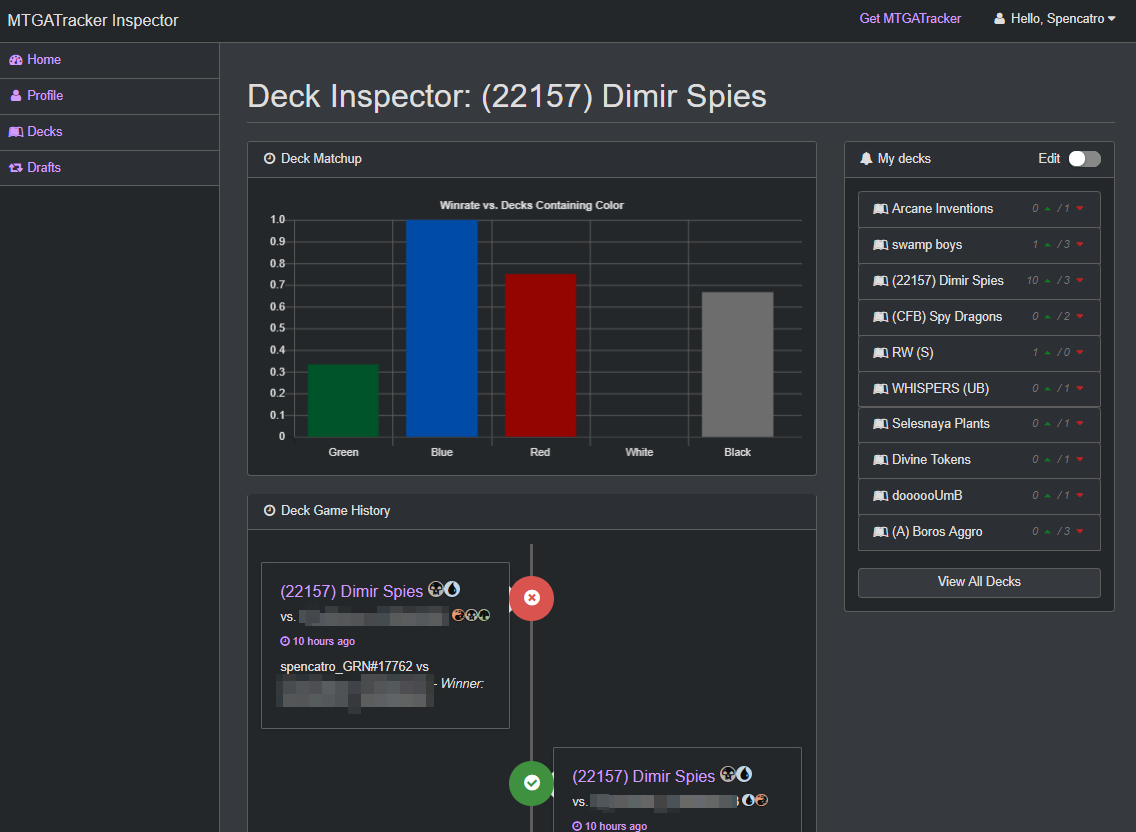Click the red losses arrow on RW (S)
This screenshot has height=832, width=1136.
coord(1080,353)
